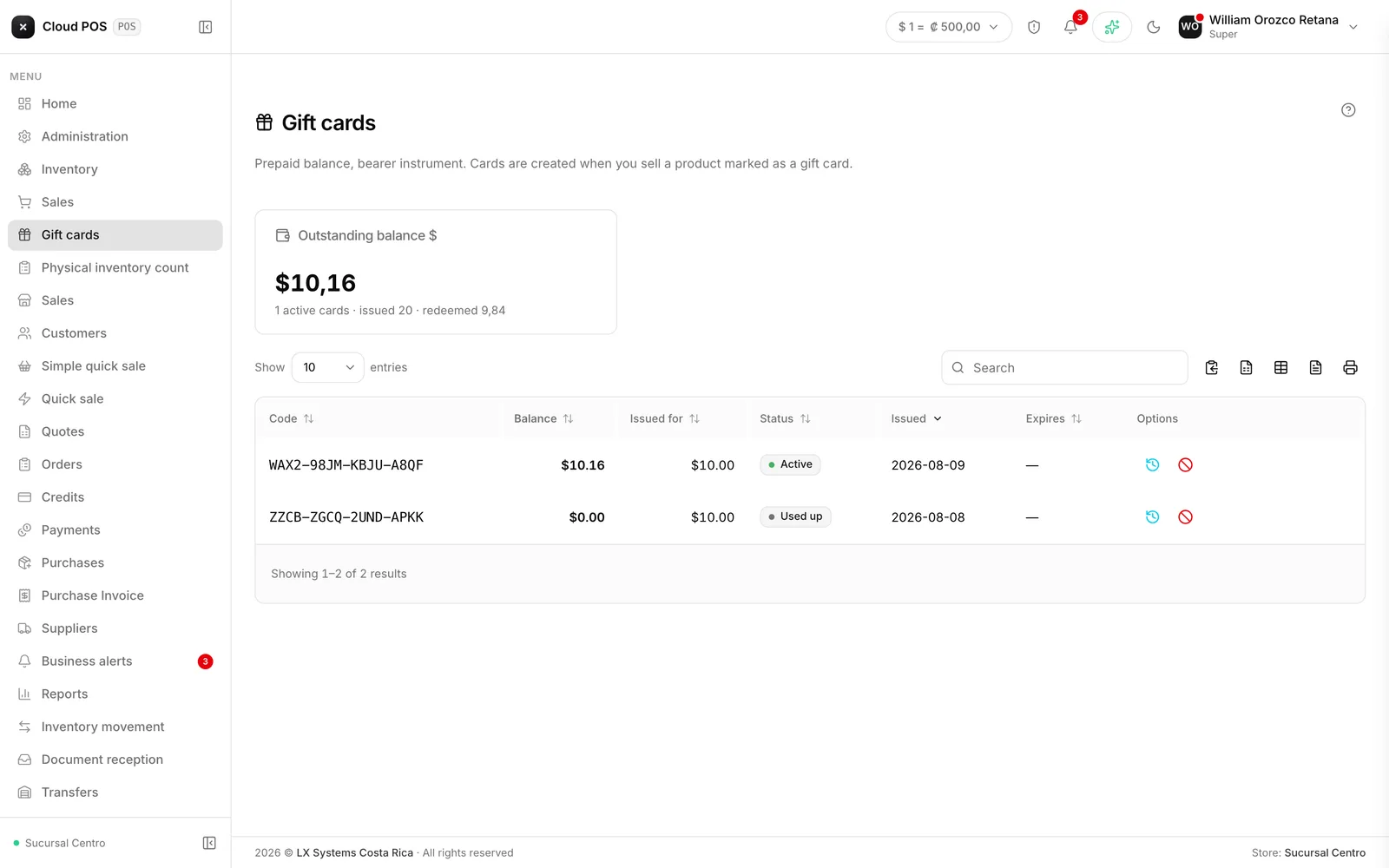Image resolution: width=1389 pixels, height=868 pixels.
Task: Void gift card ZZCB-ZGCQ-2UND-APKK
Action: pos(1186,517)
